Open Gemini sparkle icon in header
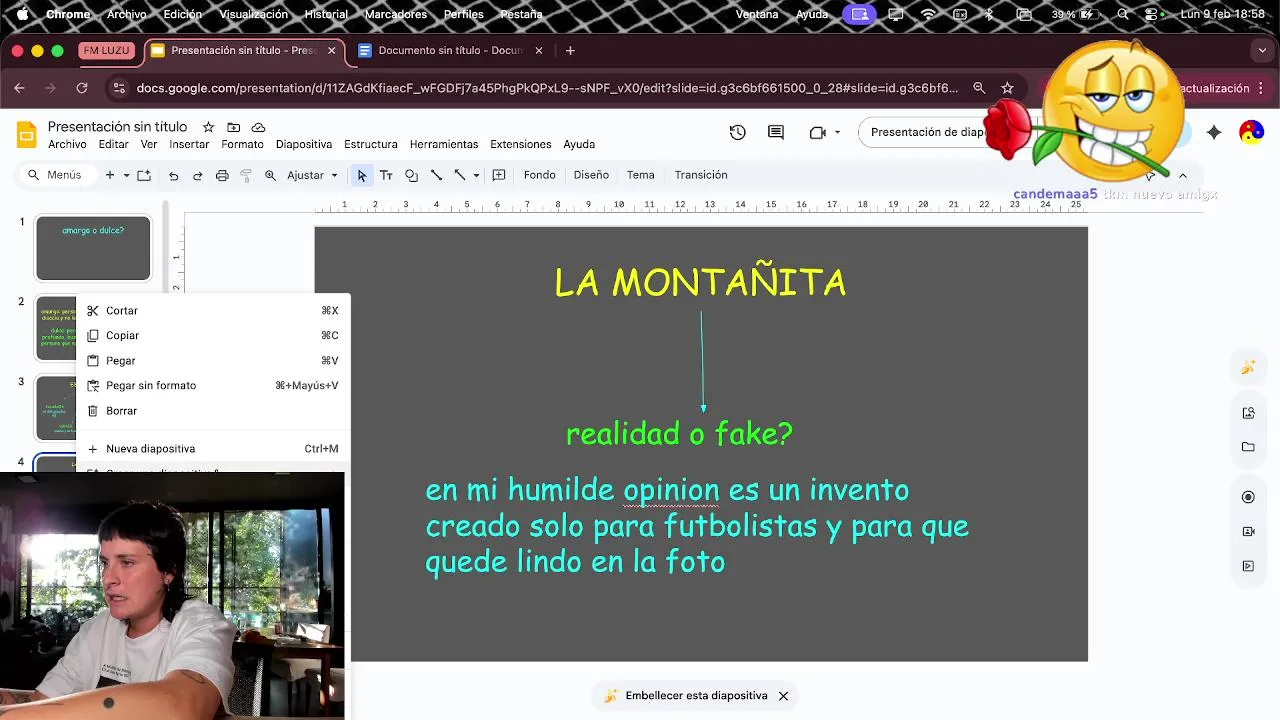The height and width of the screenshot is (720, 1280). [x=1214, y=132]
